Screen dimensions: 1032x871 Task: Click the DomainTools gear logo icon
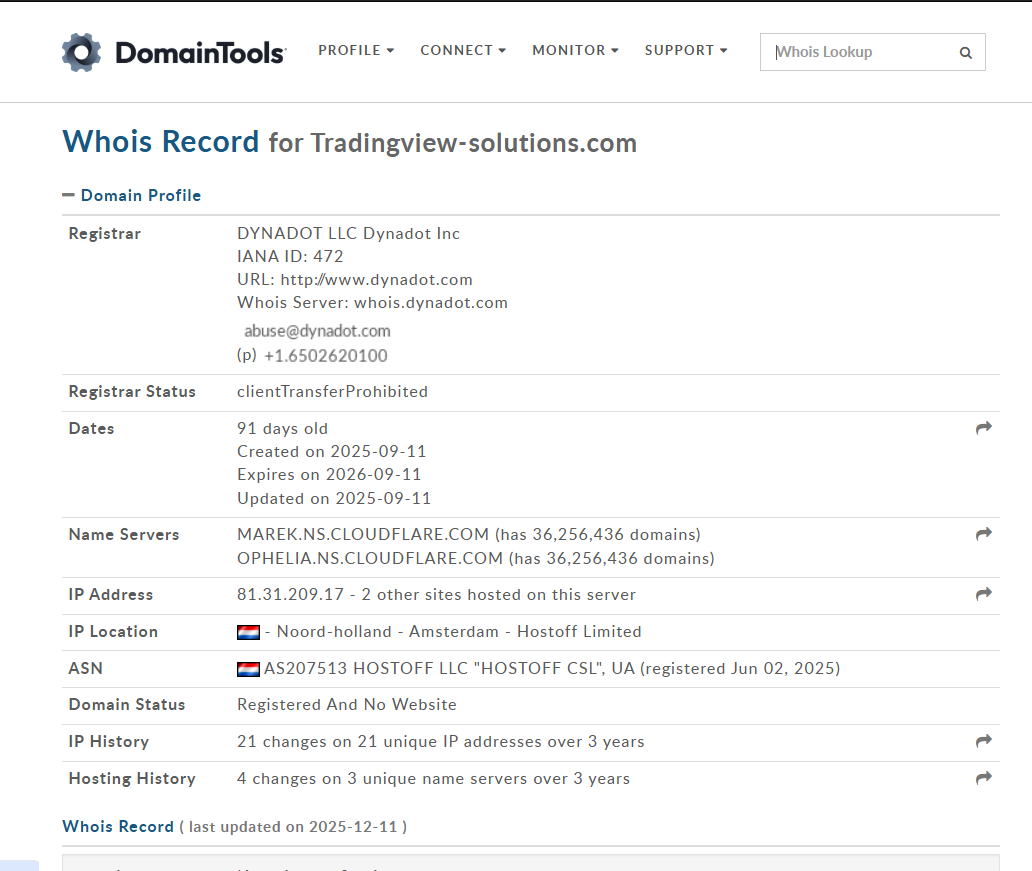click(x=82, y=52)
